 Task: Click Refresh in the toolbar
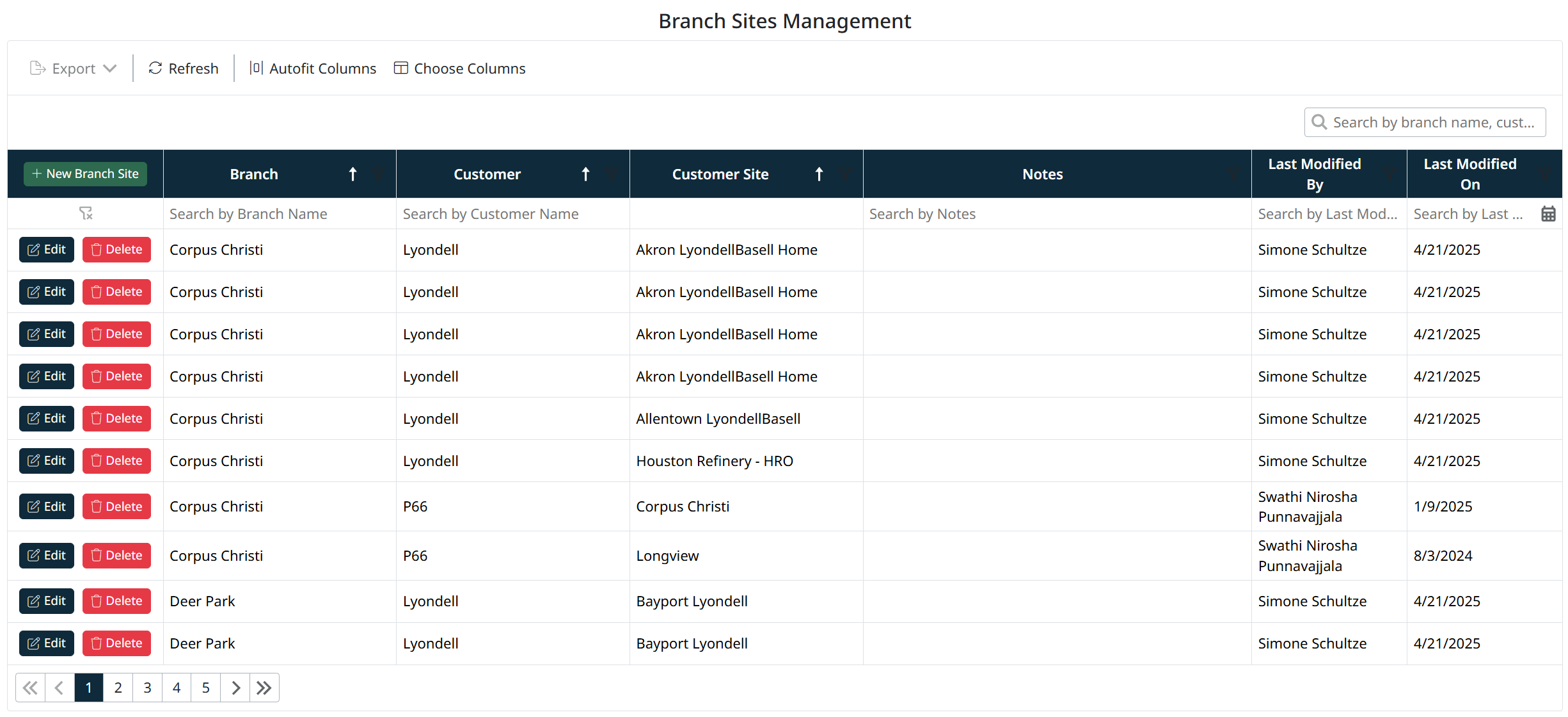(x=184, y=68)
